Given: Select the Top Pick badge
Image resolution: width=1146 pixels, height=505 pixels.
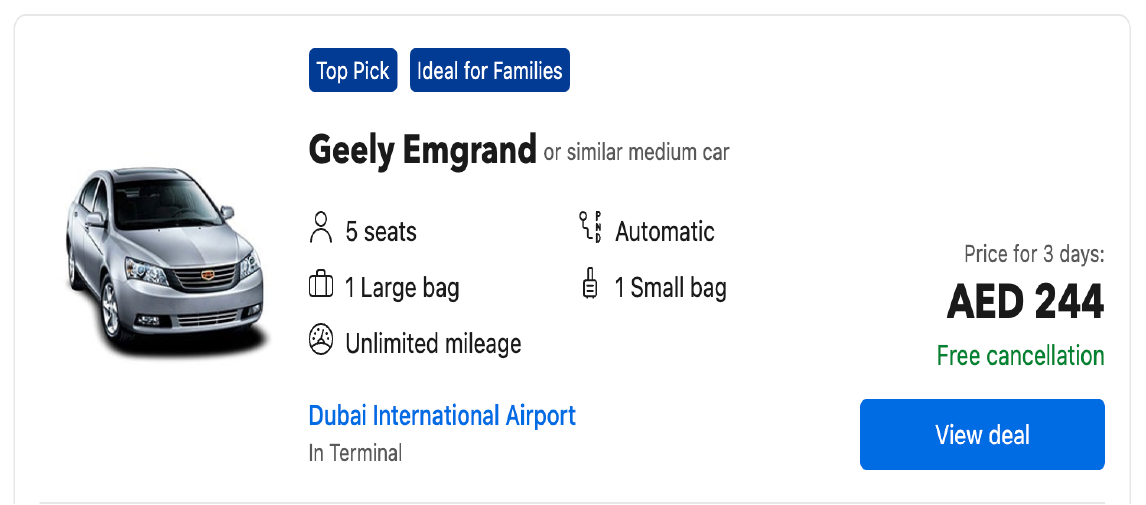Looking at the screenshot, I should (353, 70).
